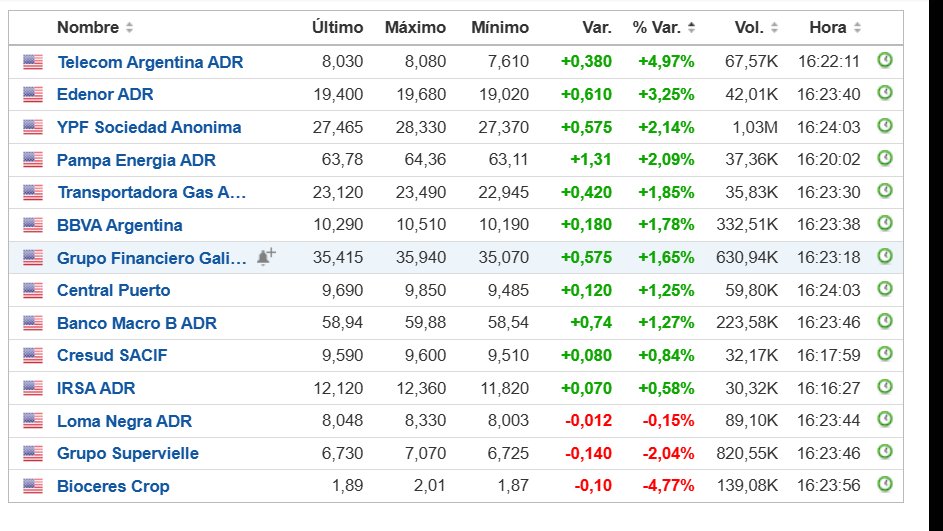The image size is (943, 531).
Task: Click the Último column header
Action: 337,28
